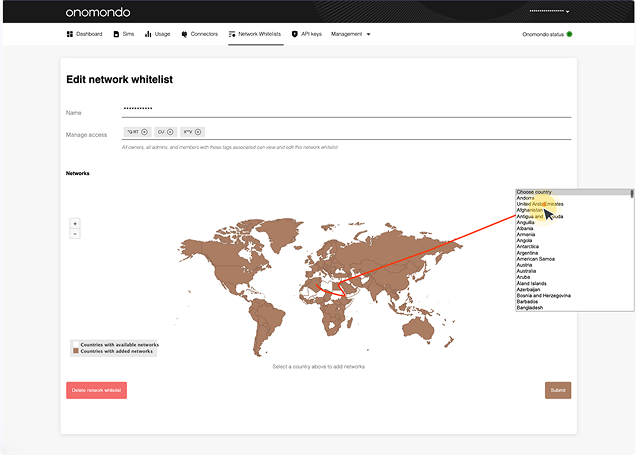
Task: Choose Albania in the country list
Action: pos(573,228)
